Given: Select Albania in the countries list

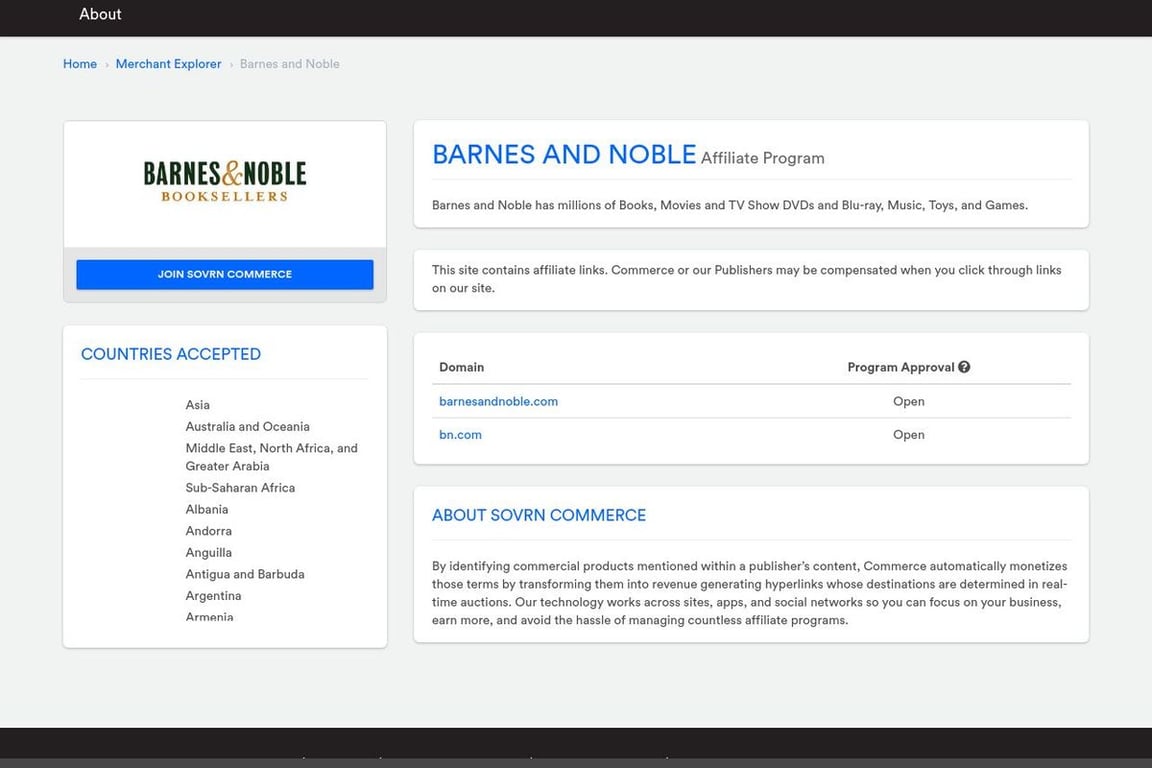Looking at the screenshot, I should (207, 509).
